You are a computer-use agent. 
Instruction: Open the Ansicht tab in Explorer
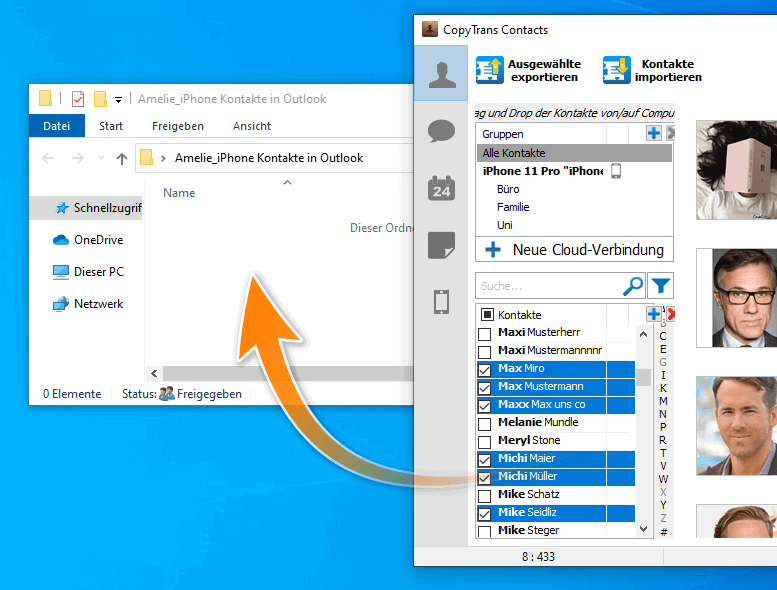point(252,126)
